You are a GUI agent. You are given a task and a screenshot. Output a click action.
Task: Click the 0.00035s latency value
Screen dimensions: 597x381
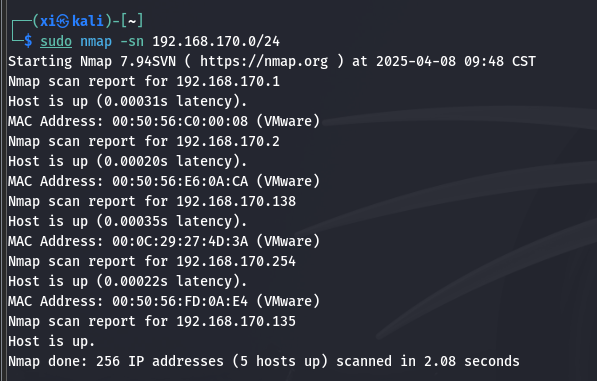coord(136,221)
